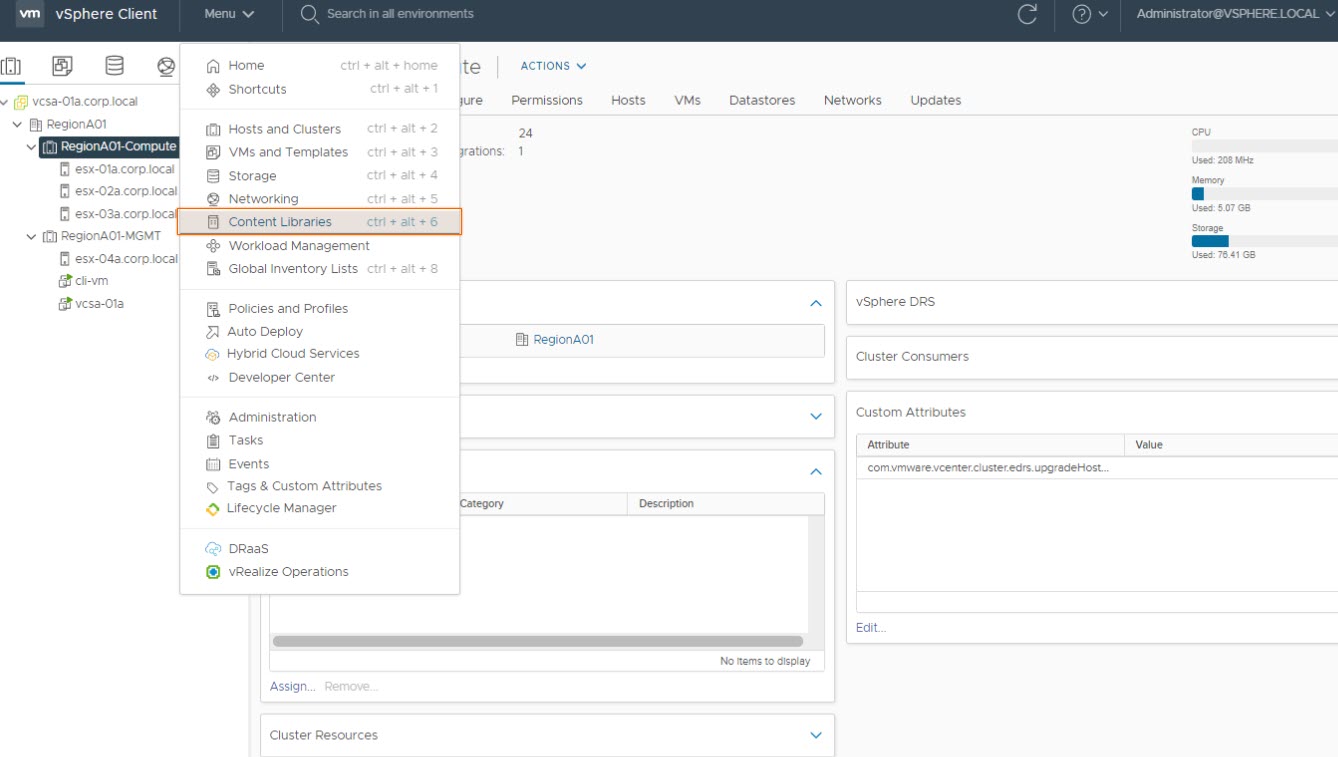1338x757 pixels.
Task: Click the Hosts and Clusters navigator icon
Action: tap(11, 67)
